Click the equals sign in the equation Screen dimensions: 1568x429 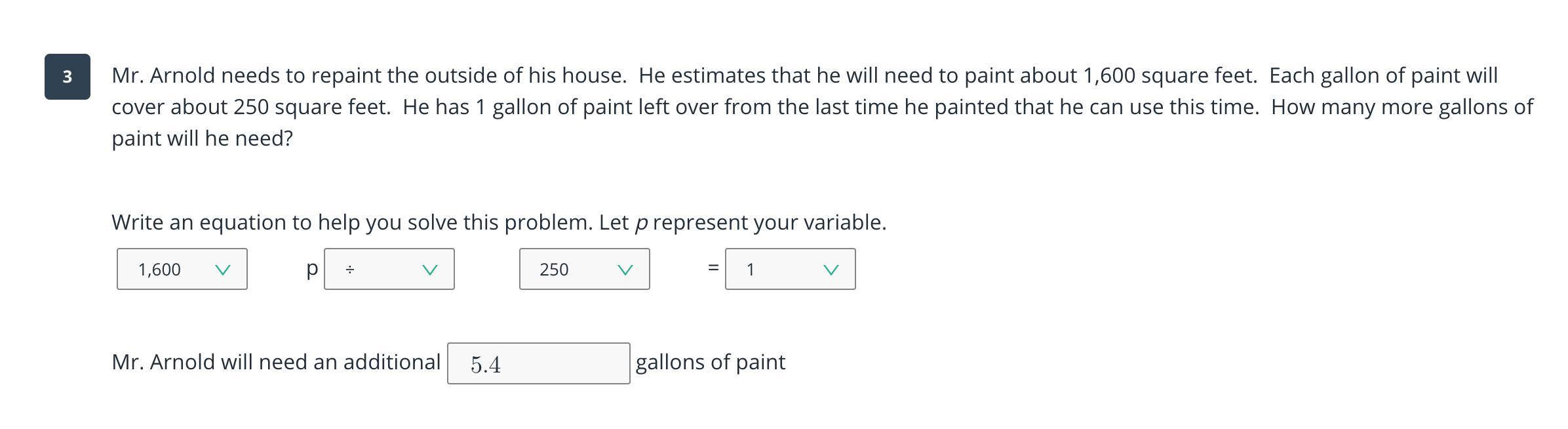tap(713, 268)
